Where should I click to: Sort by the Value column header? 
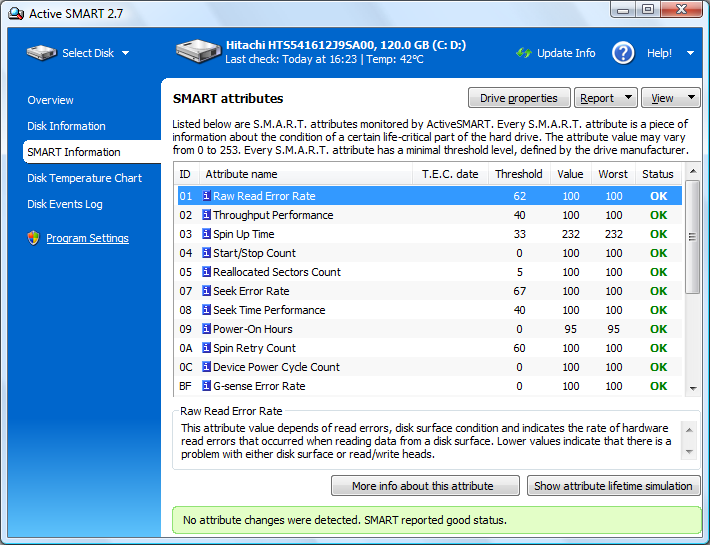pos(571,174)
